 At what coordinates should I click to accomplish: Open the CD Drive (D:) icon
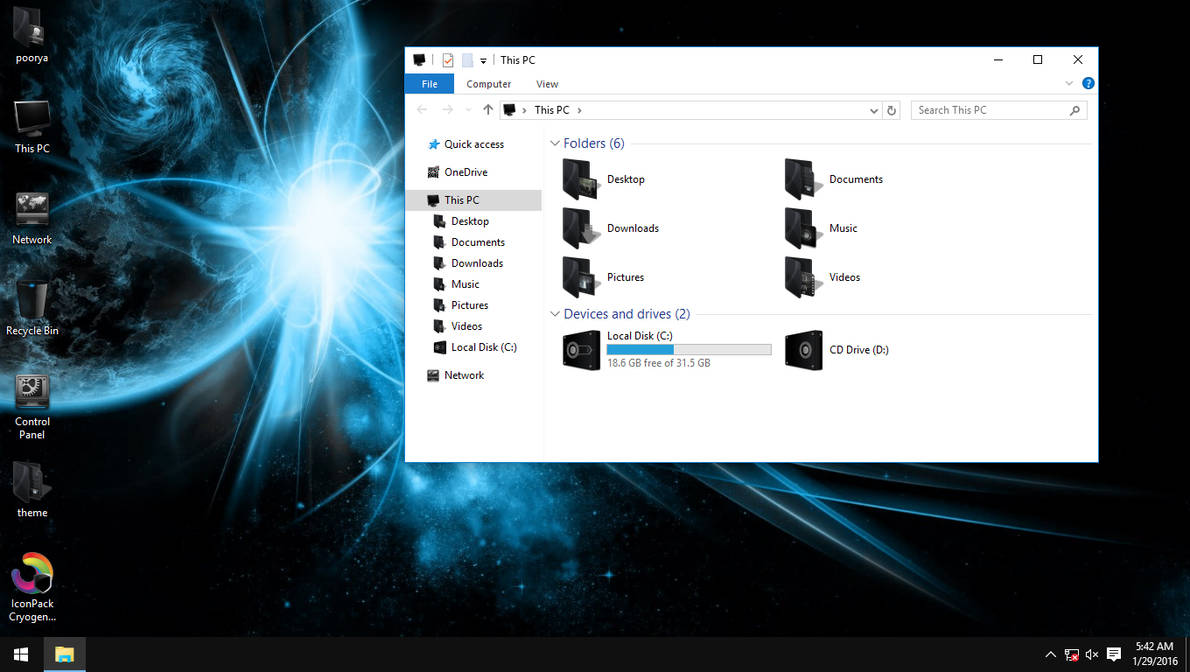(804, 350)
